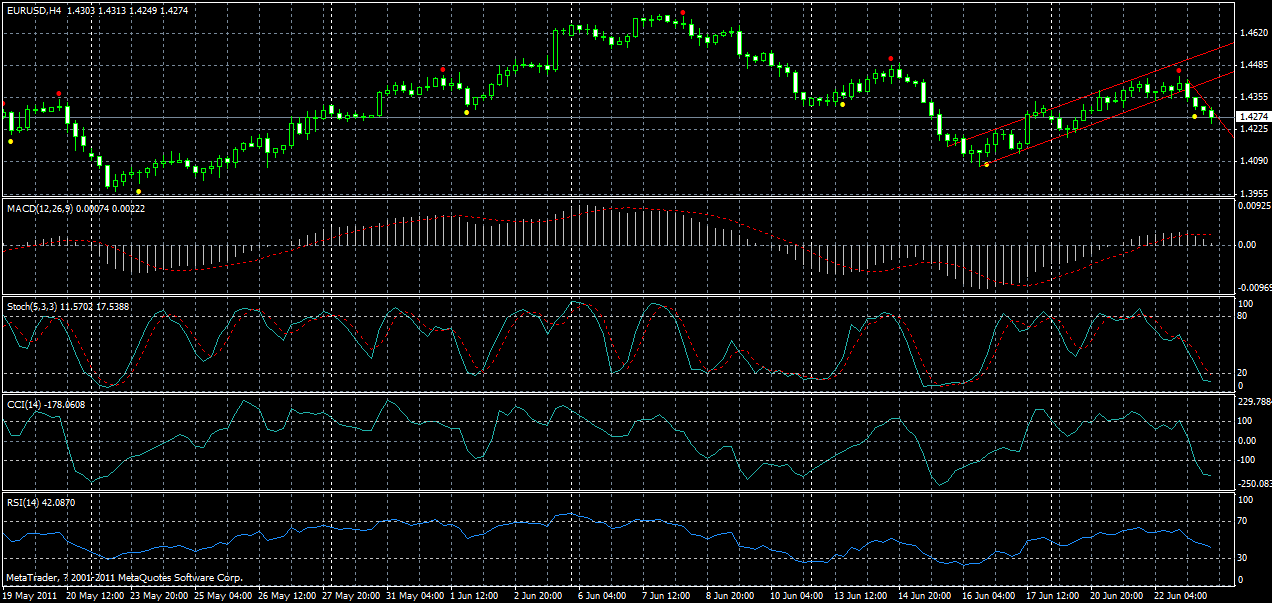Image resolution: width=1272 pixels, height=603 pixels.
Task: Click the 20 Jun 20:00 time label
Action: (x=1117, y=595)
